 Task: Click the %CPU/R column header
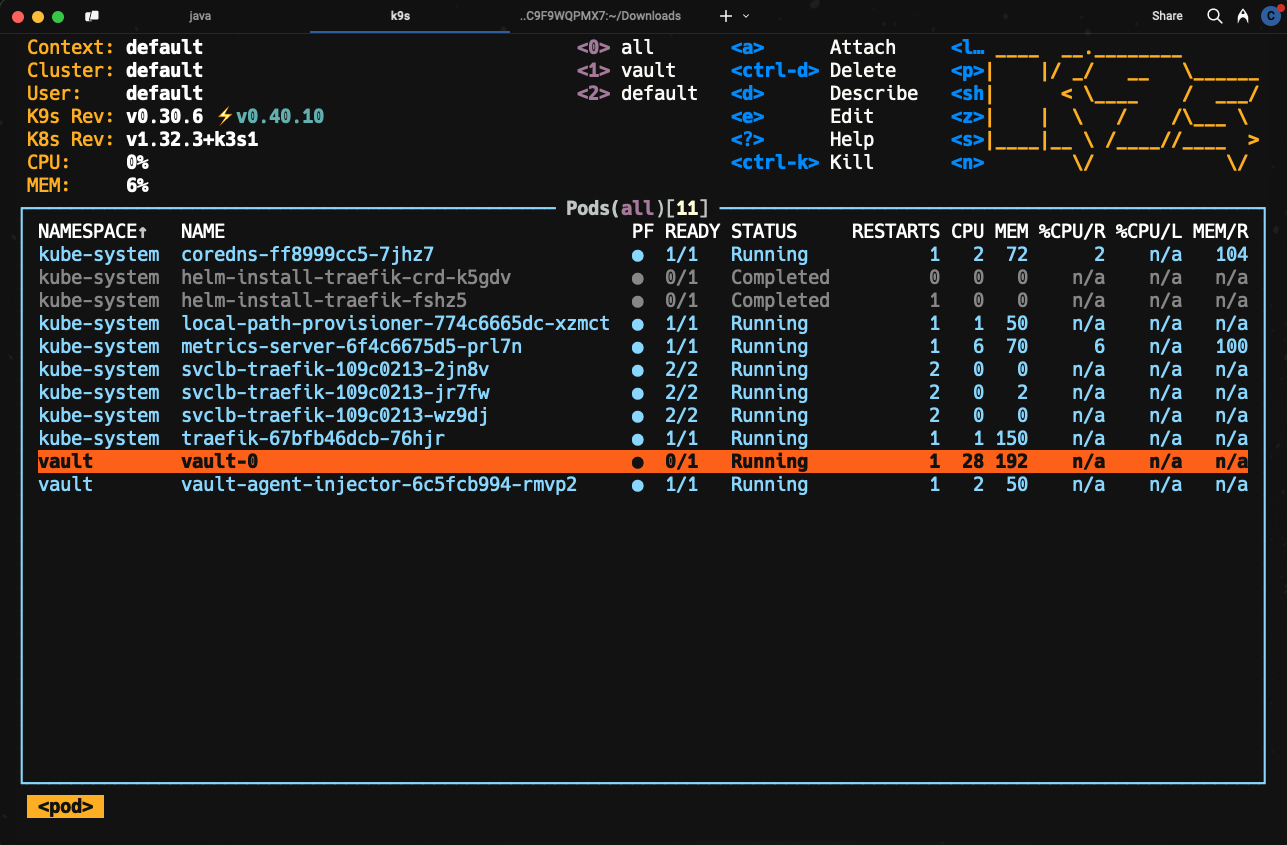pyautogui.click(x=1072, y=231)
